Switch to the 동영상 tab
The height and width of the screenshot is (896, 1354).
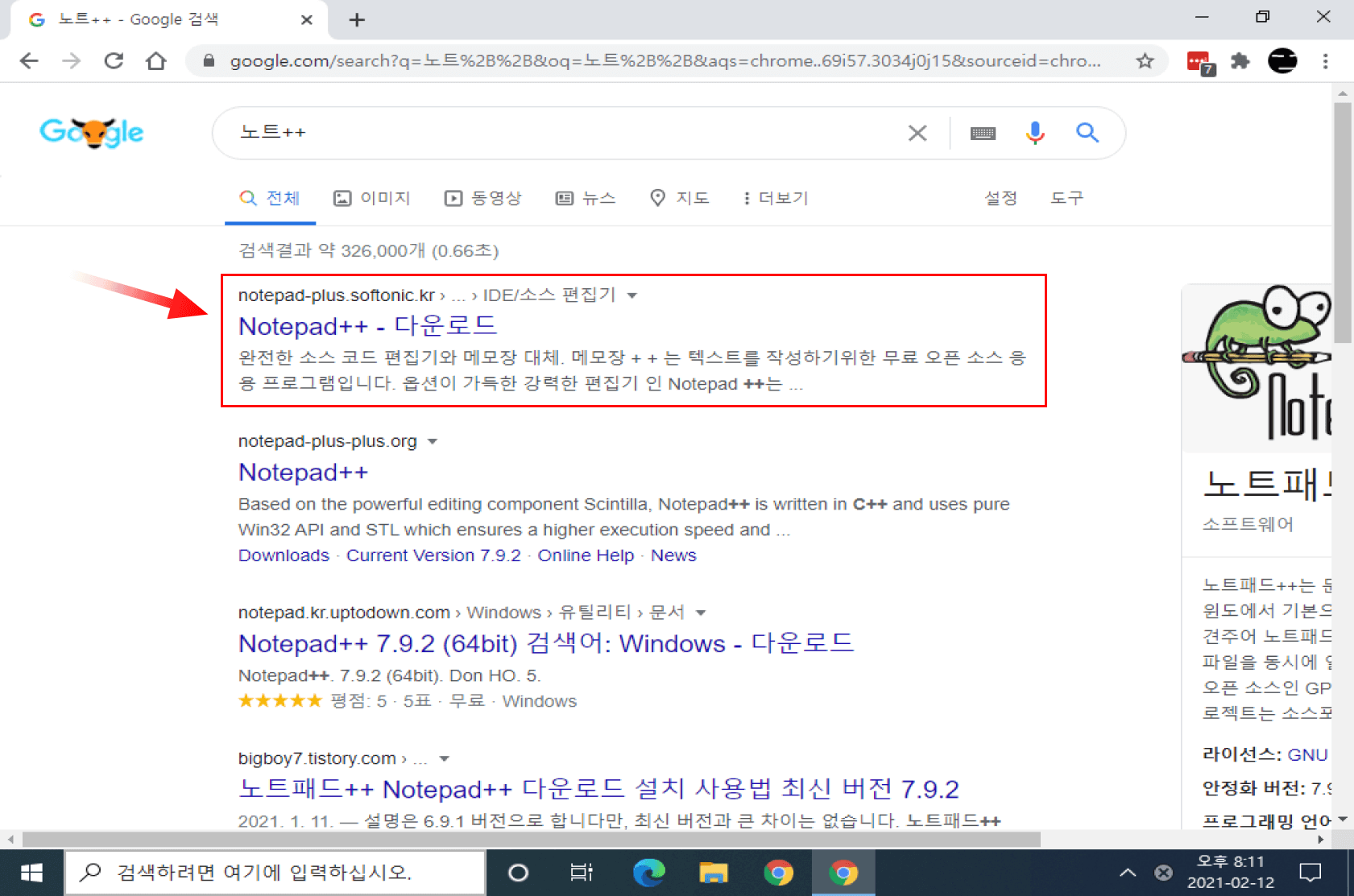point(482,198)
